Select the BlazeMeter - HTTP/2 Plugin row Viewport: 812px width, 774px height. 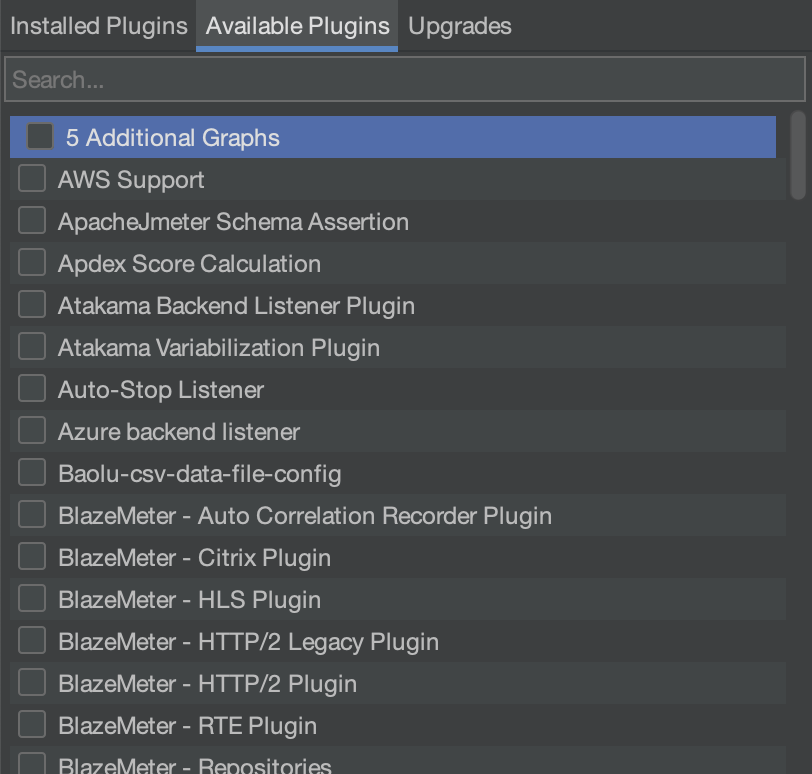pos(207,684)
